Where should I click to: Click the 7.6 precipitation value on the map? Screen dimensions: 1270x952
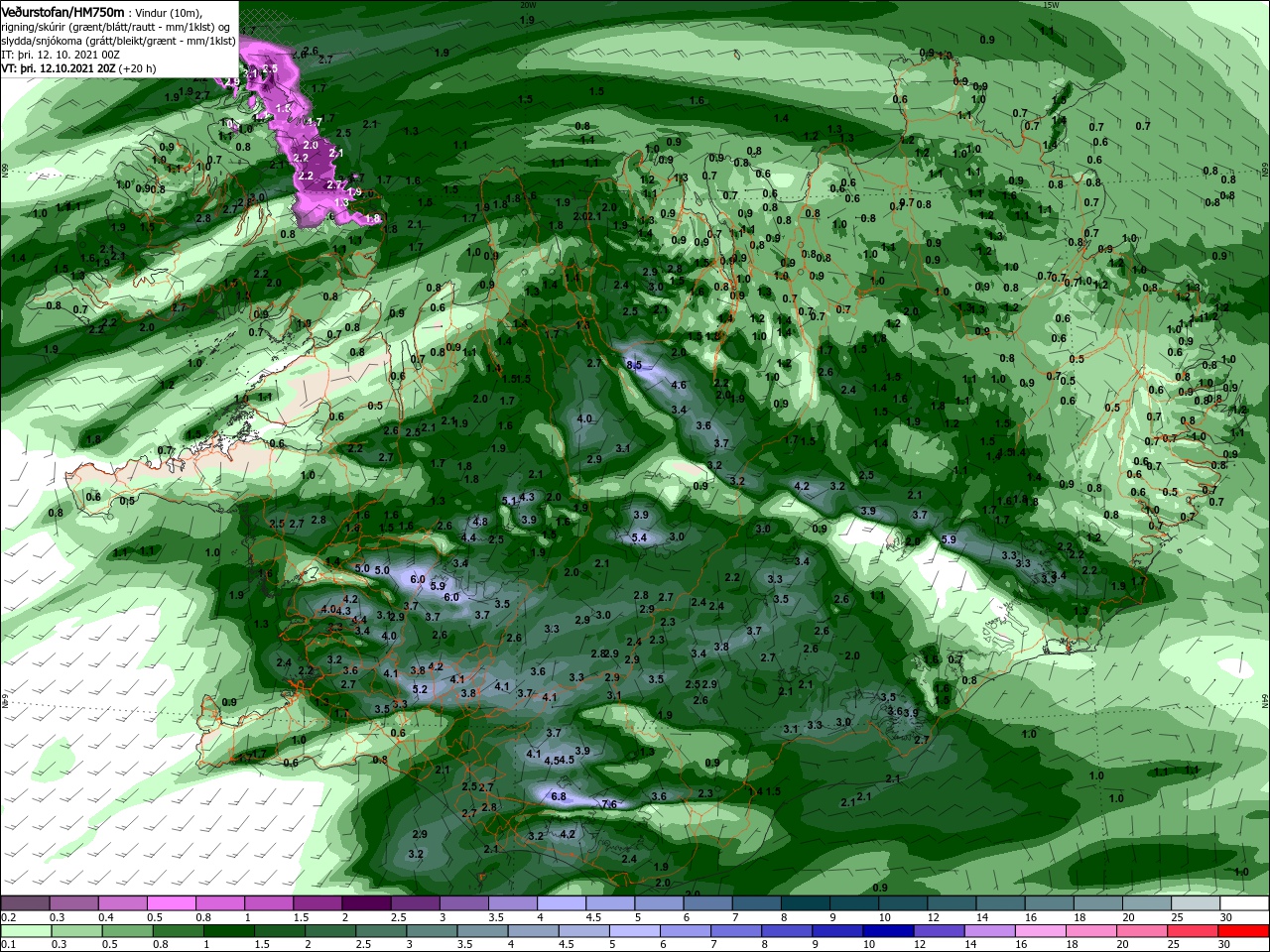tap(609, 803)
